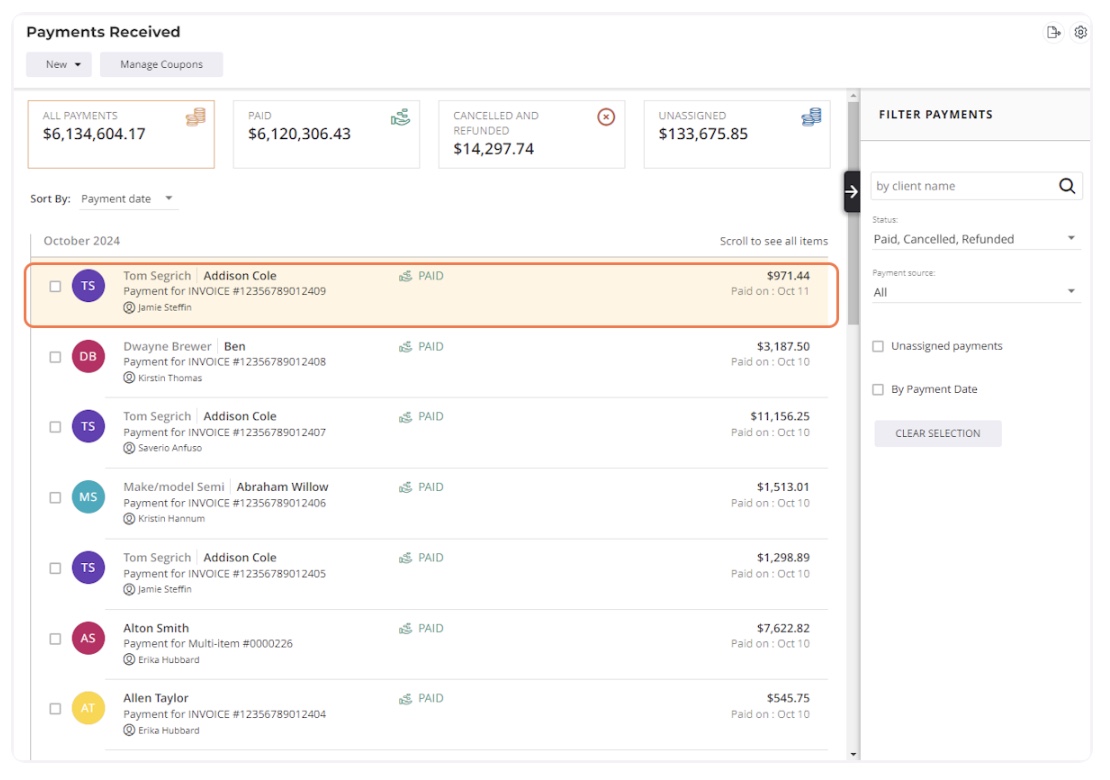Select the Unassigned summary card

click(x=737, y=134)
